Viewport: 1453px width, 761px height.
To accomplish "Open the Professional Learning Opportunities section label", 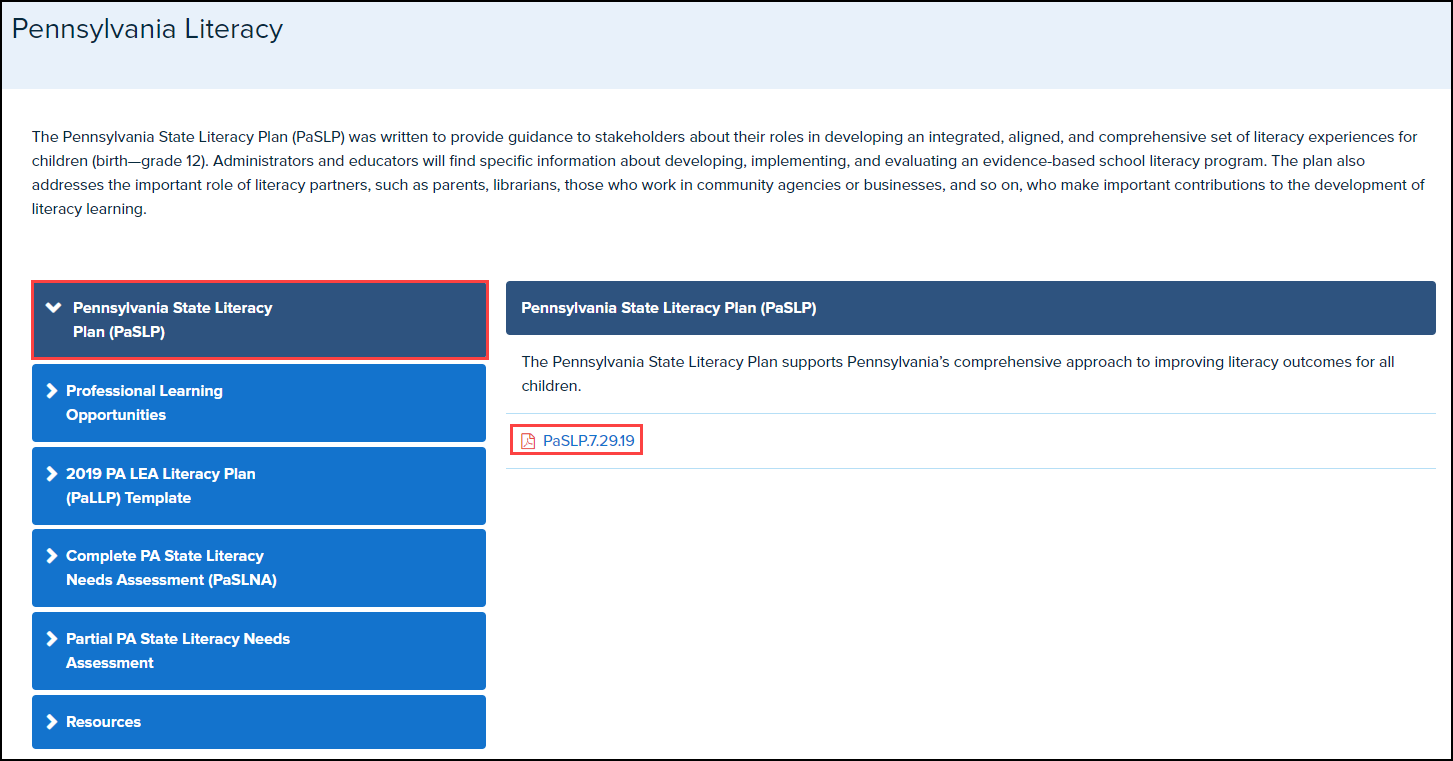I will tap(144, 403).
